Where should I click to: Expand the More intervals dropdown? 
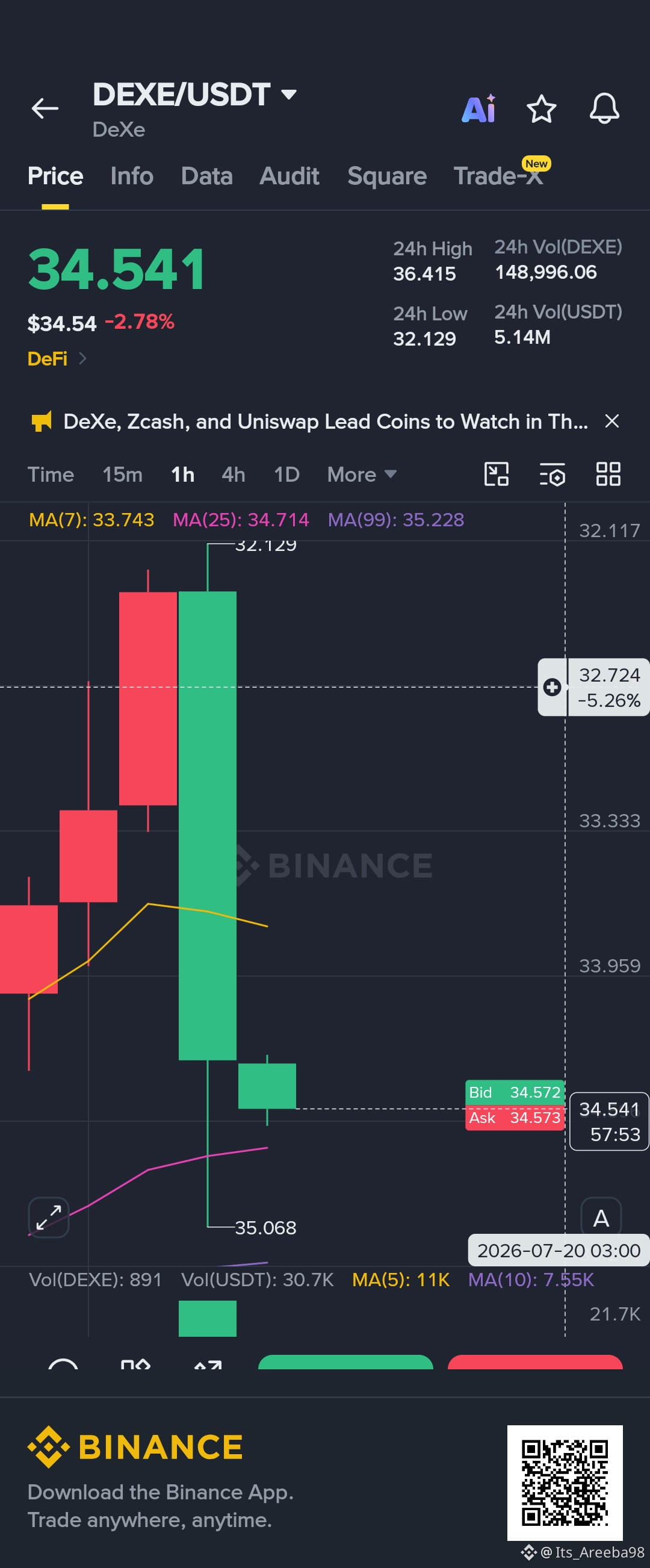[362, 474]
